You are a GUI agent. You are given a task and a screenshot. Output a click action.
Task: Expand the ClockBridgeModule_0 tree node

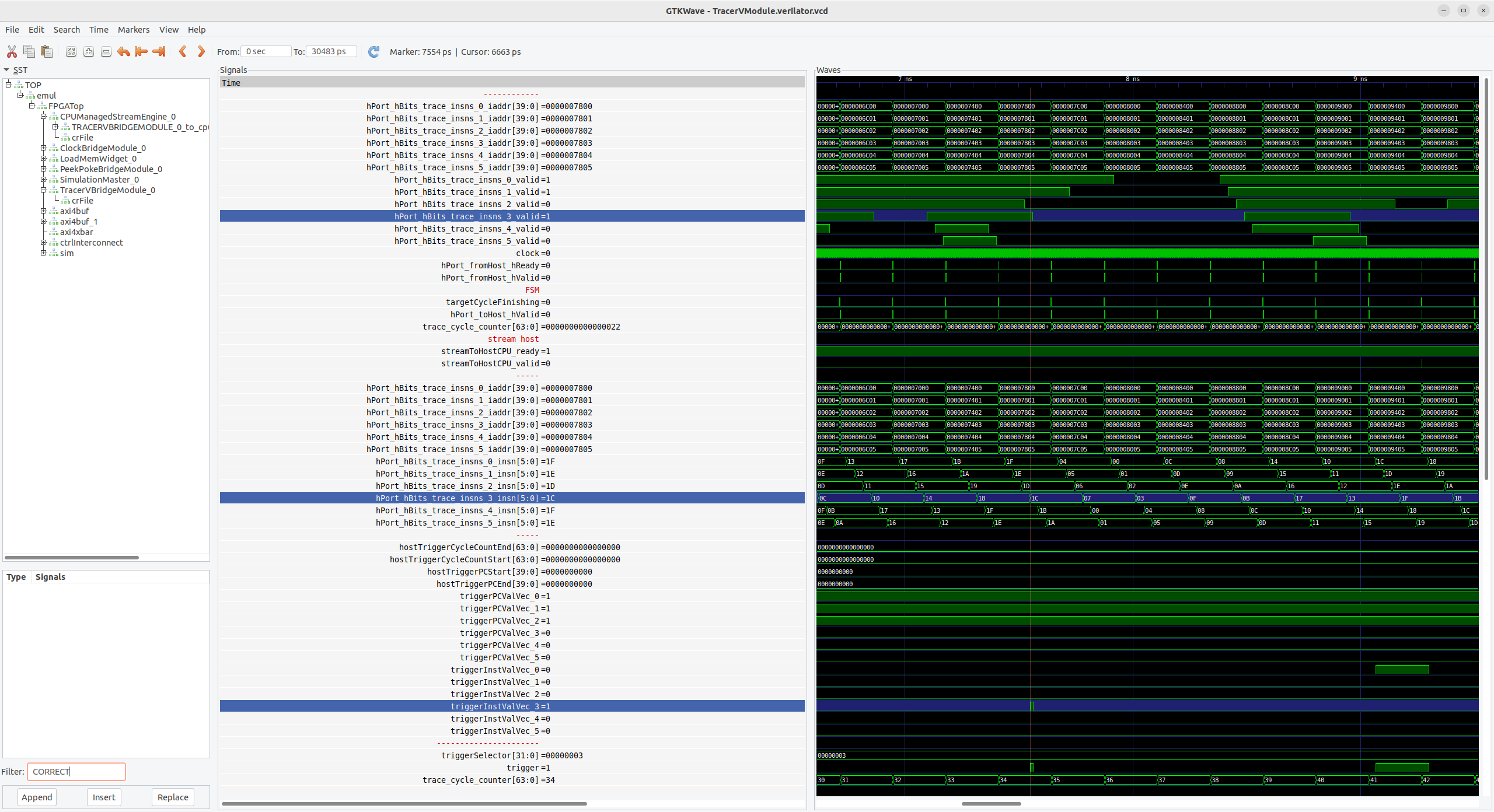coord(44,148)
